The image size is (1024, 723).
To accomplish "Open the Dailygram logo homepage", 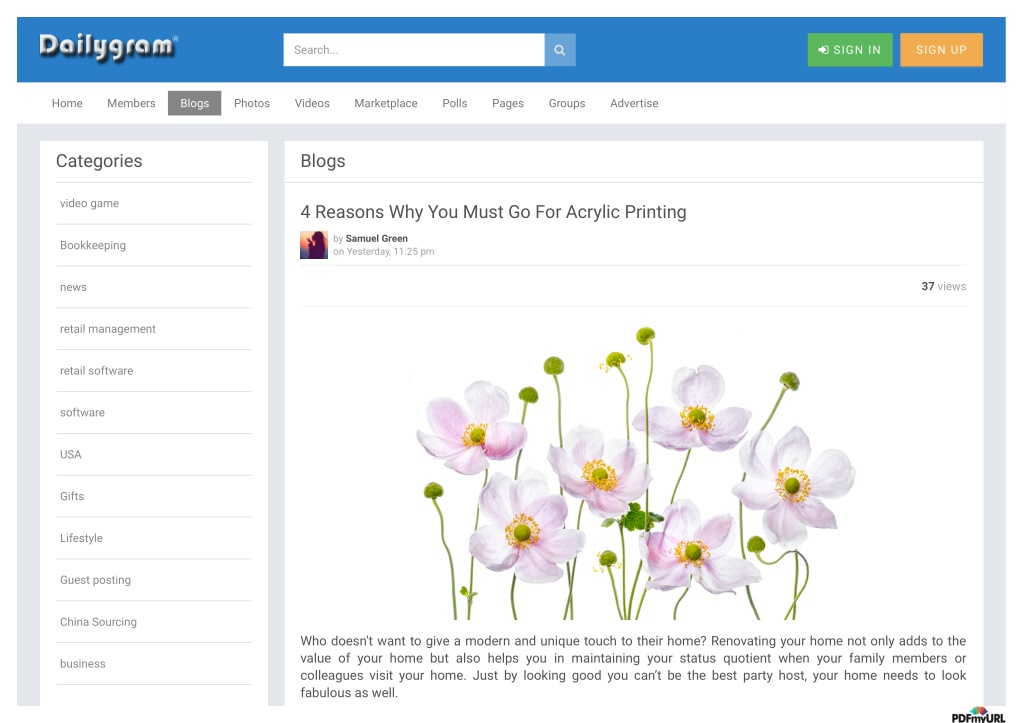I will [x=108, y=47].
